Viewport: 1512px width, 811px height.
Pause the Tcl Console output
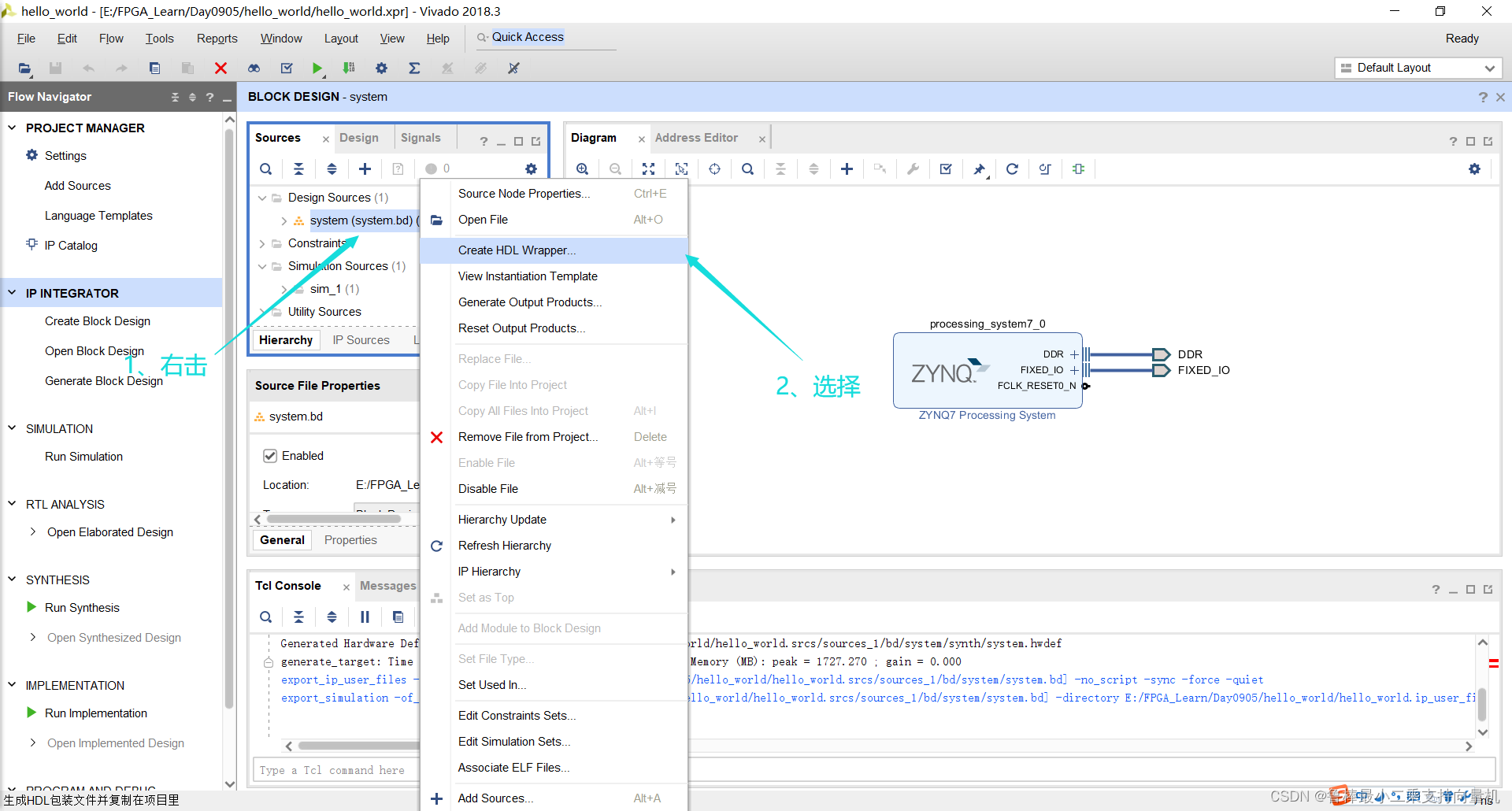(365, 617)
